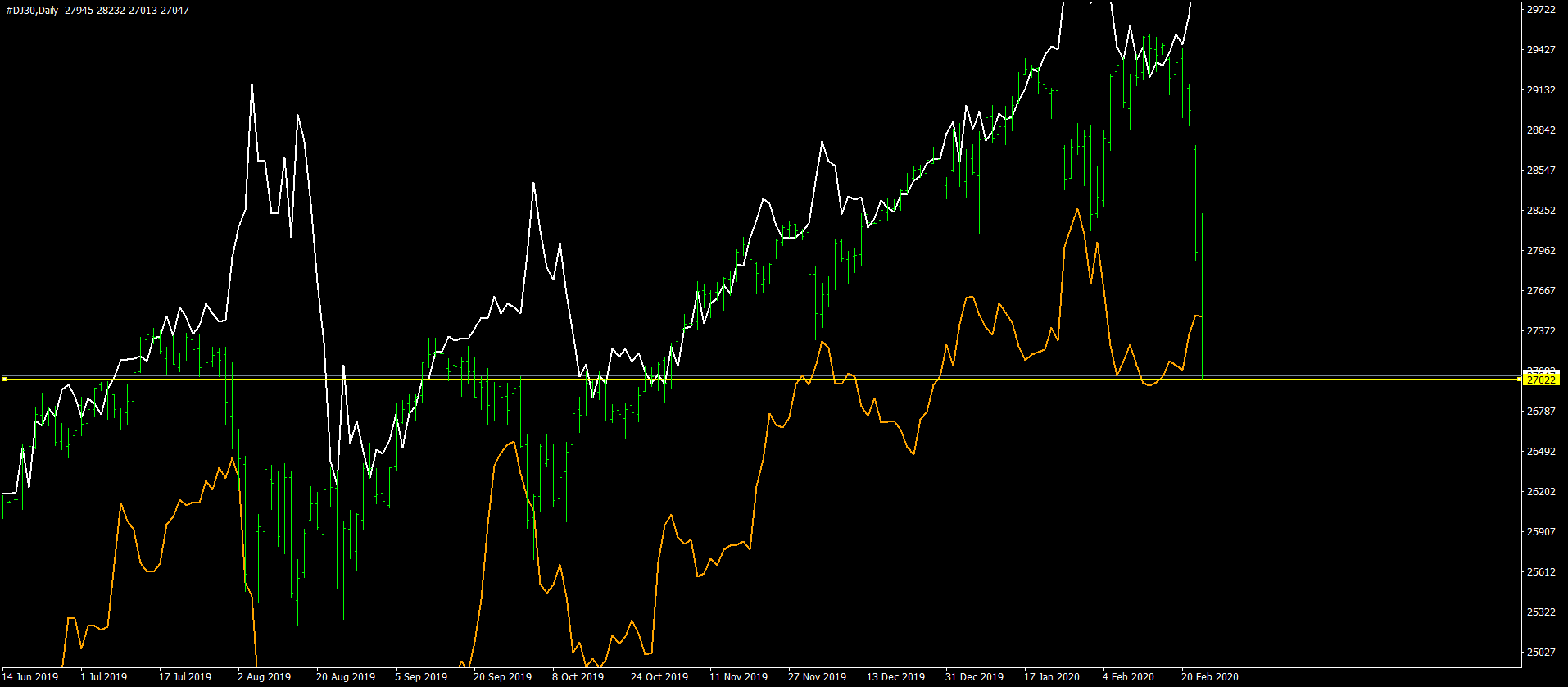Screen dimensions: 1568x687
Task: Click the 20 Sep 2019 date label
Action: coord(502,677)
